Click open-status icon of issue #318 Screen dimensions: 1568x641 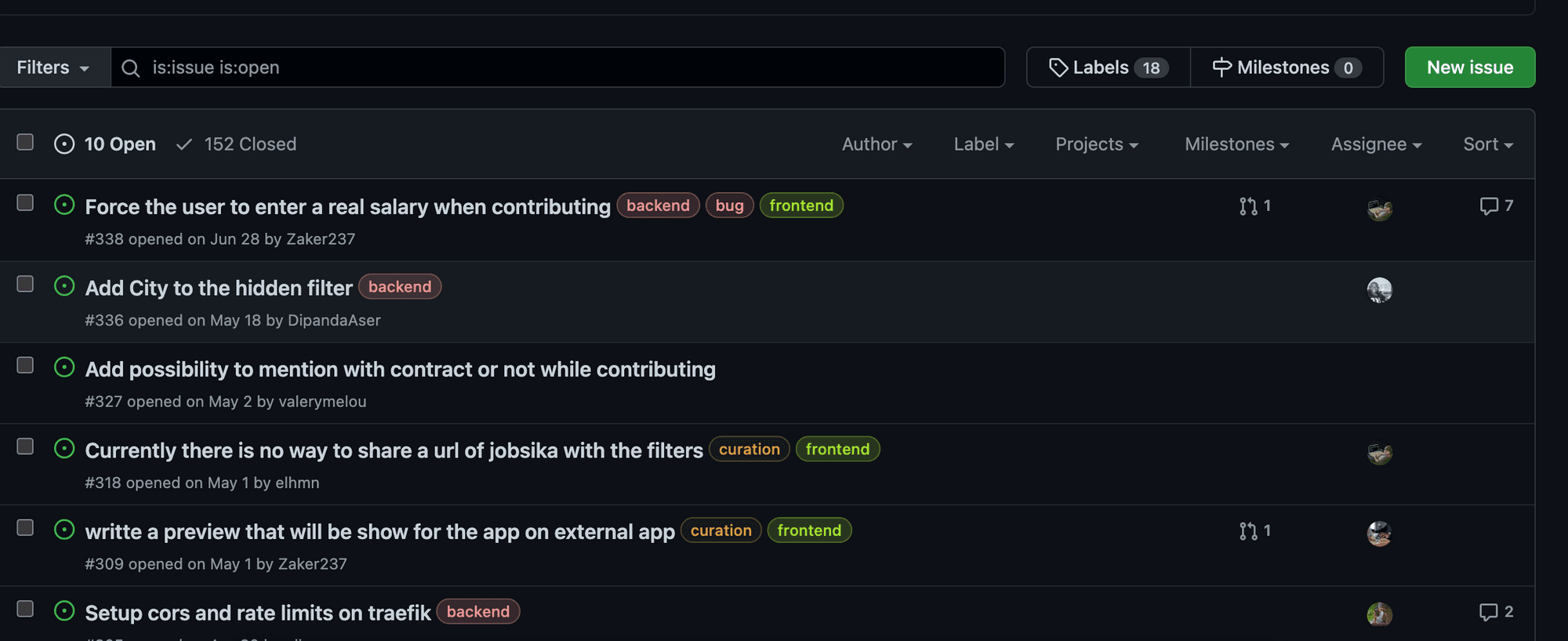[64, 448]
